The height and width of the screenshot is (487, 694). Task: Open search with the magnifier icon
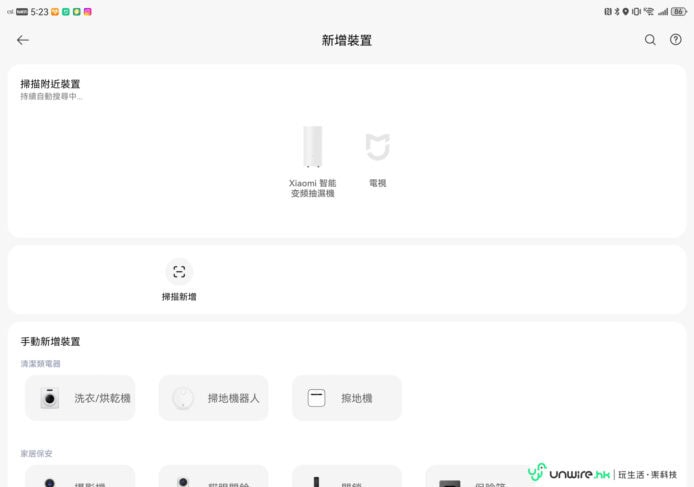click(x=650, y=40)
